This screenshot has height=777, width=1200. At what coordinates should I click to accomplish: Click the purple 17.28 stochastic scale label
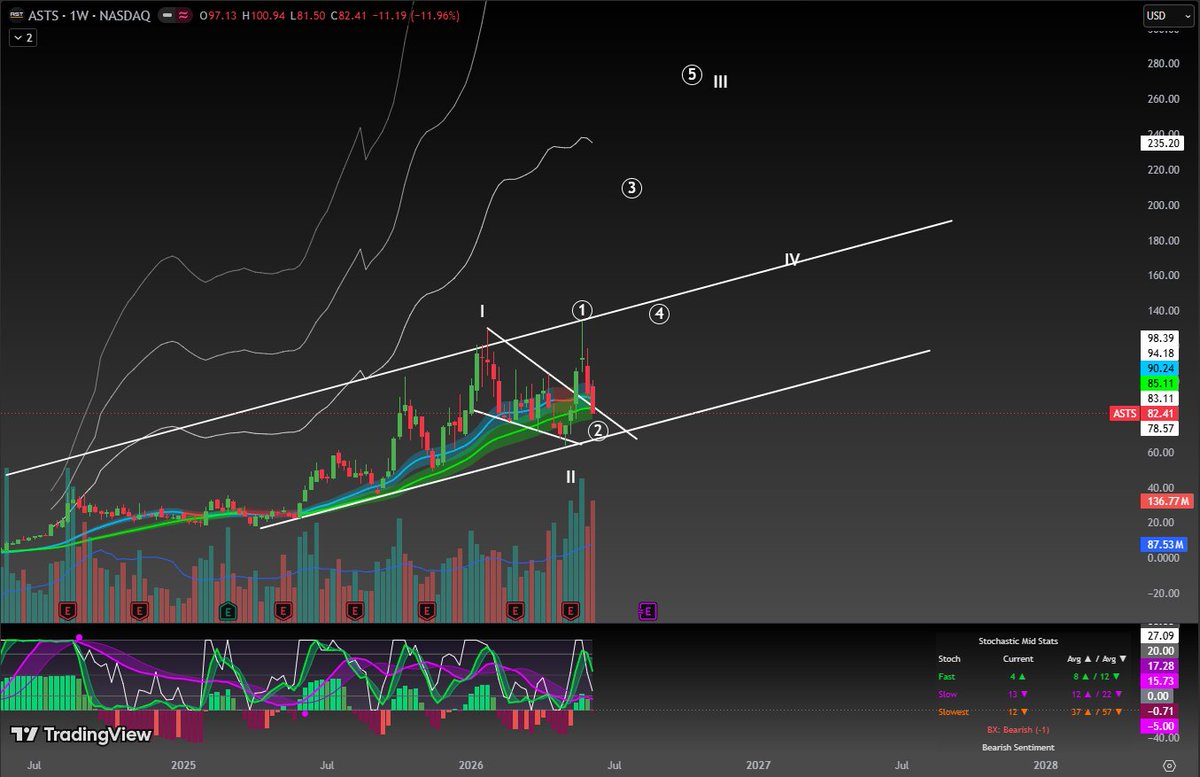1160,665
